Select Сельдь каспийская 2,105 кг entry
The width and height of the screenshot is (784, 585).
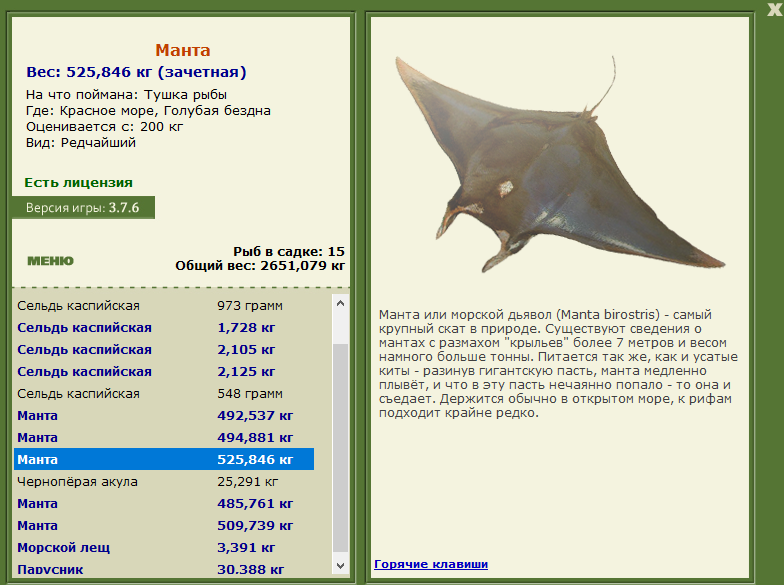(164, 350)
